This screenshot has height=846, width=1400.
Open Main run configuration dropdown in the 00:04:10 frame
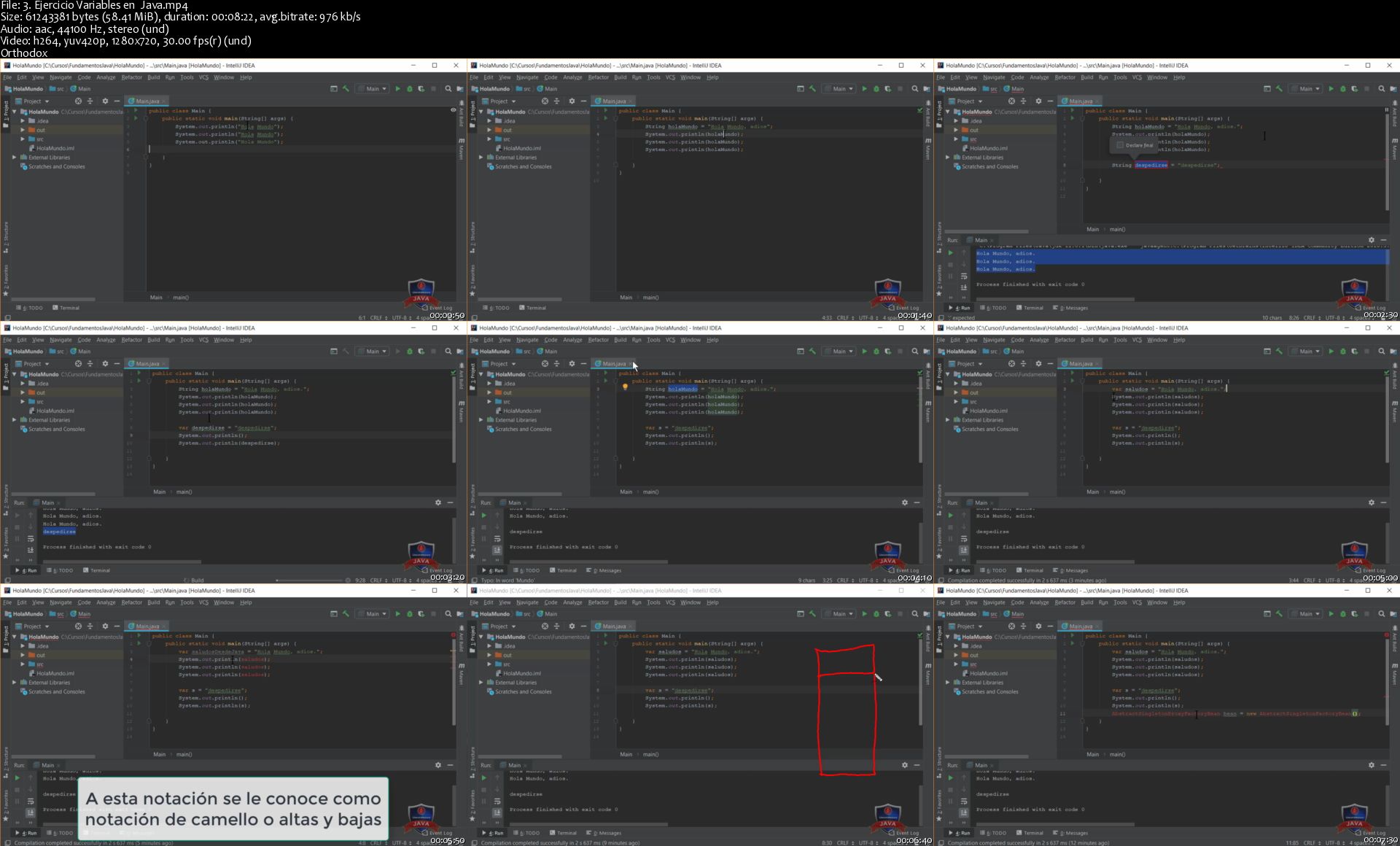click(x=839, y=352)
